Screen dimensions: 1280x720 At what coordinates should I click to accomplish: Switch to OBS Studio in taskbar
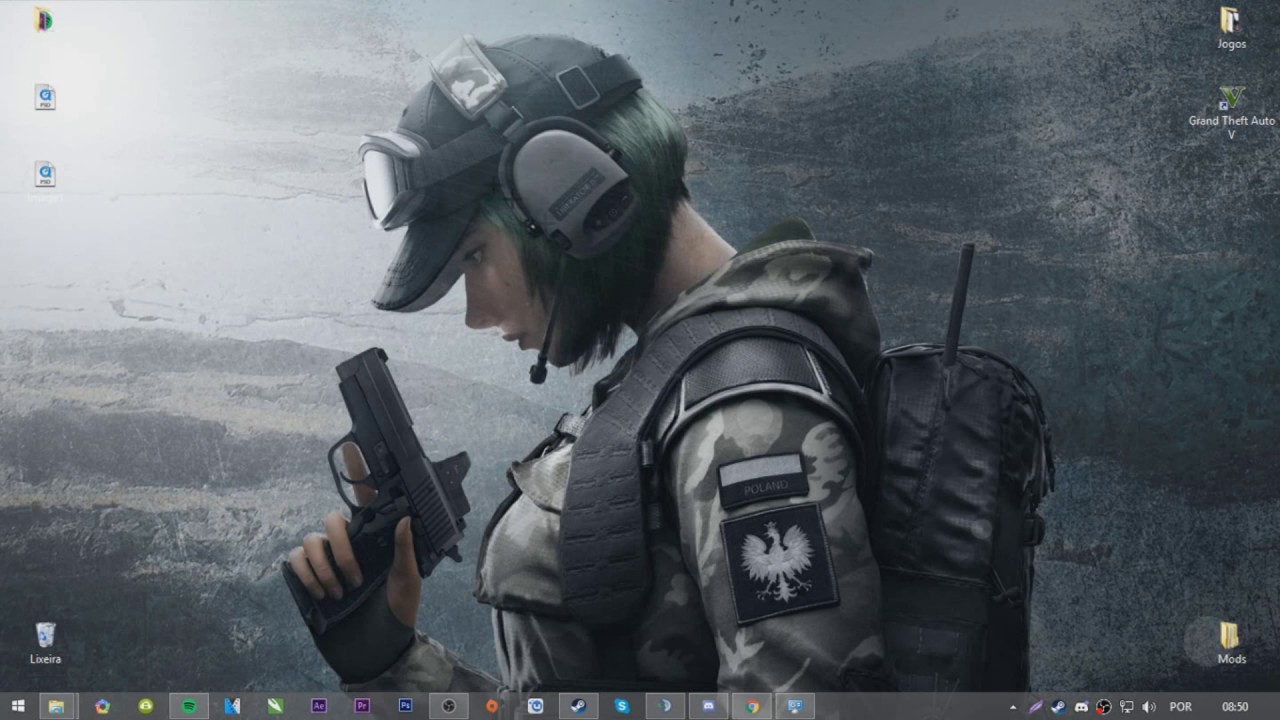point(449,706)
